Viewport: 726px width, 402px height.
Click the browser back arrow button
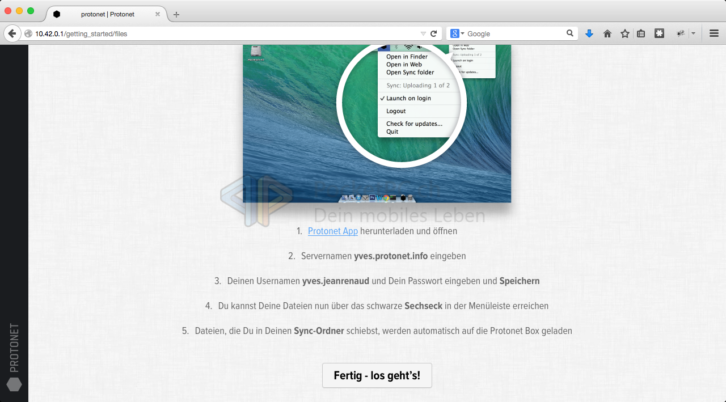[x=12, y=33]
